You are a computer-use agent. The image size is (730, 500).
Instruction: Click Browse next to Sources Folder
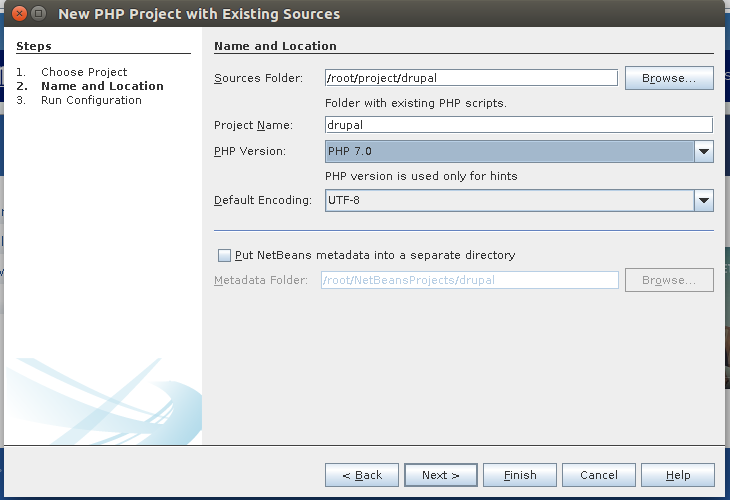tap(669, 78)
